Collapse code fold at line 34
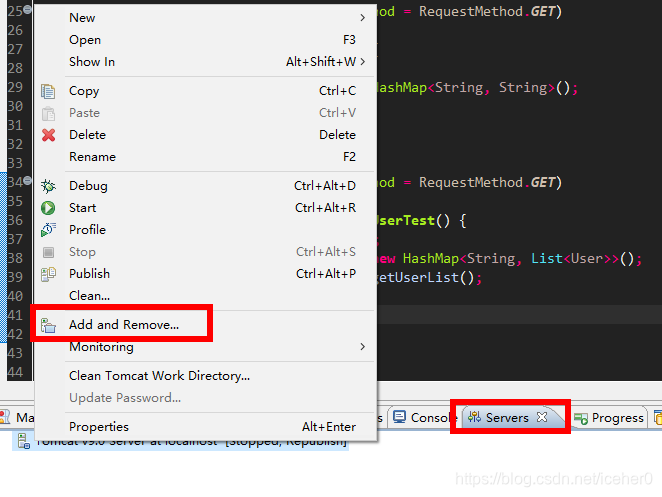662x497 pixels. click(27, 180)
